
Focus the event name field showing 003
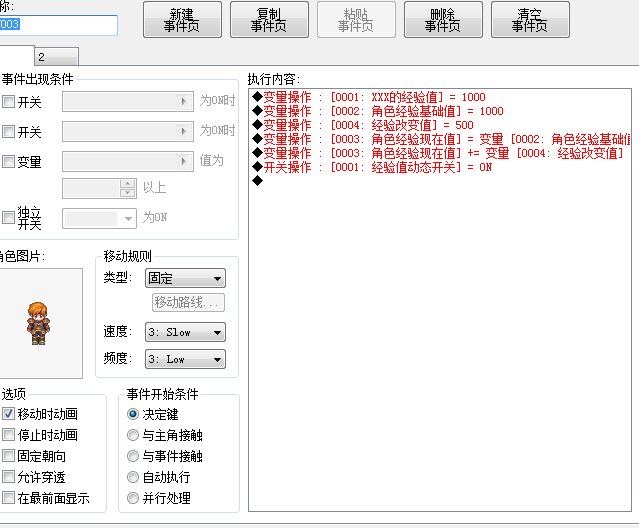(x=58, y=25)
